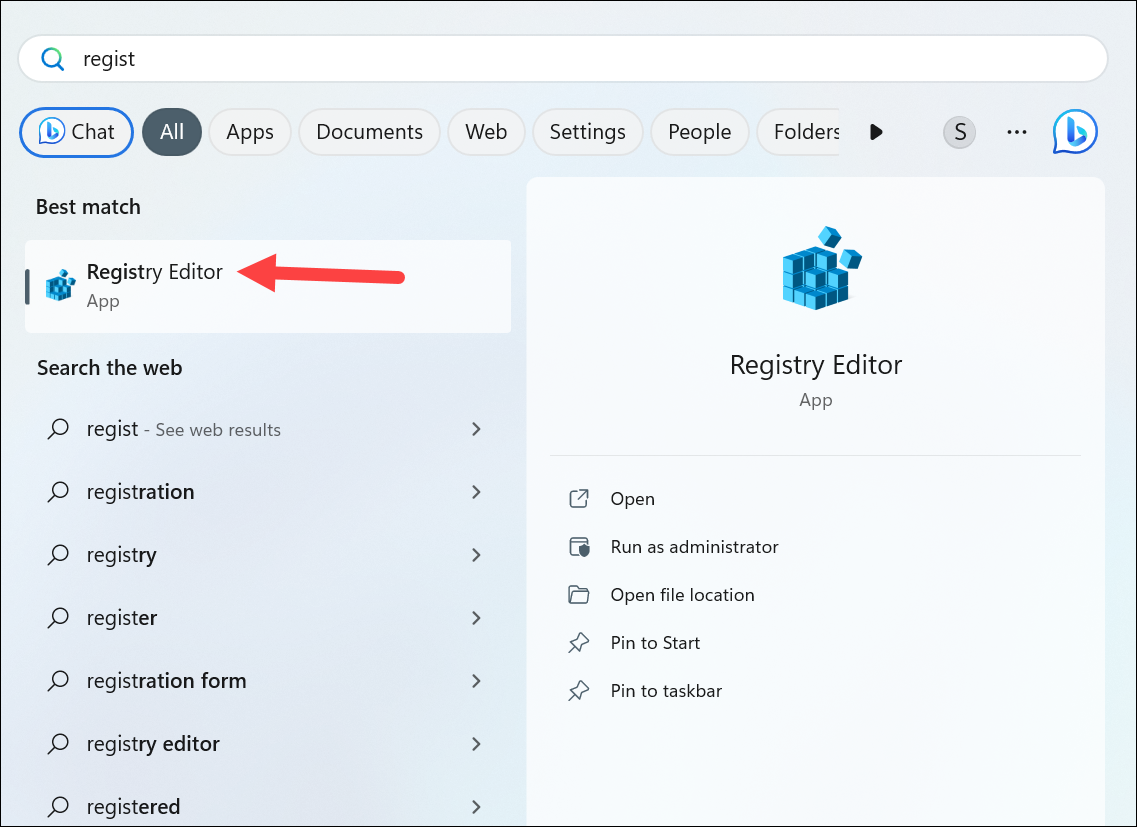Click the 'registry' web suggestion text
This screenshot has width=1137, height=827.
tap(121, 555)
